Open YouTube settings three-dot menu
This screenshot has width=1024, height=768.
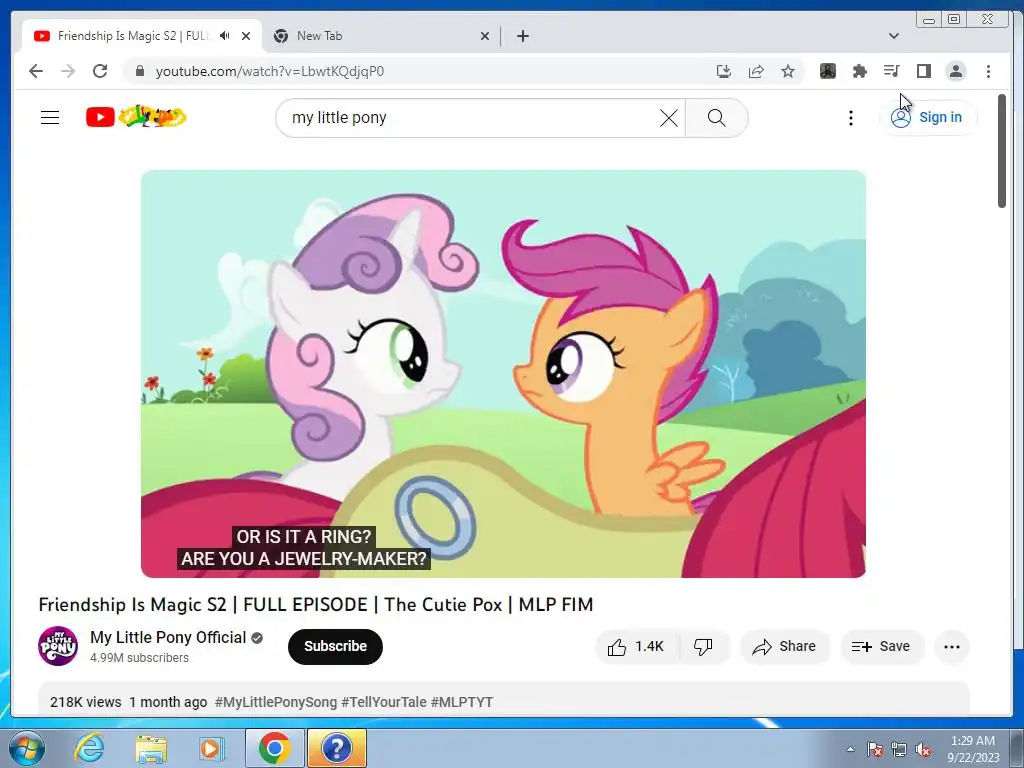850,118
